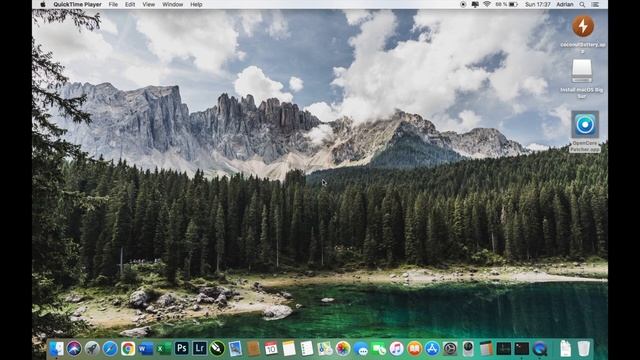Open Messages from the Dock
640x360 pixels.
(x=361, y=349)
